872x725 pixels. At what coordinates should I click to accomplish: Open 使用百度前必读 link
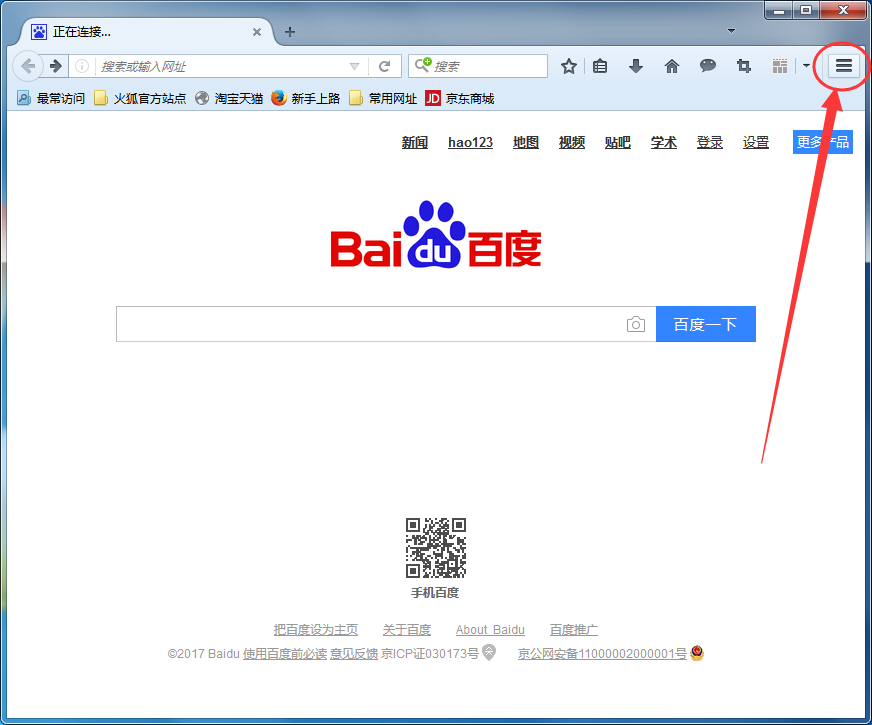pyautogui.click(x=285, y=654)
